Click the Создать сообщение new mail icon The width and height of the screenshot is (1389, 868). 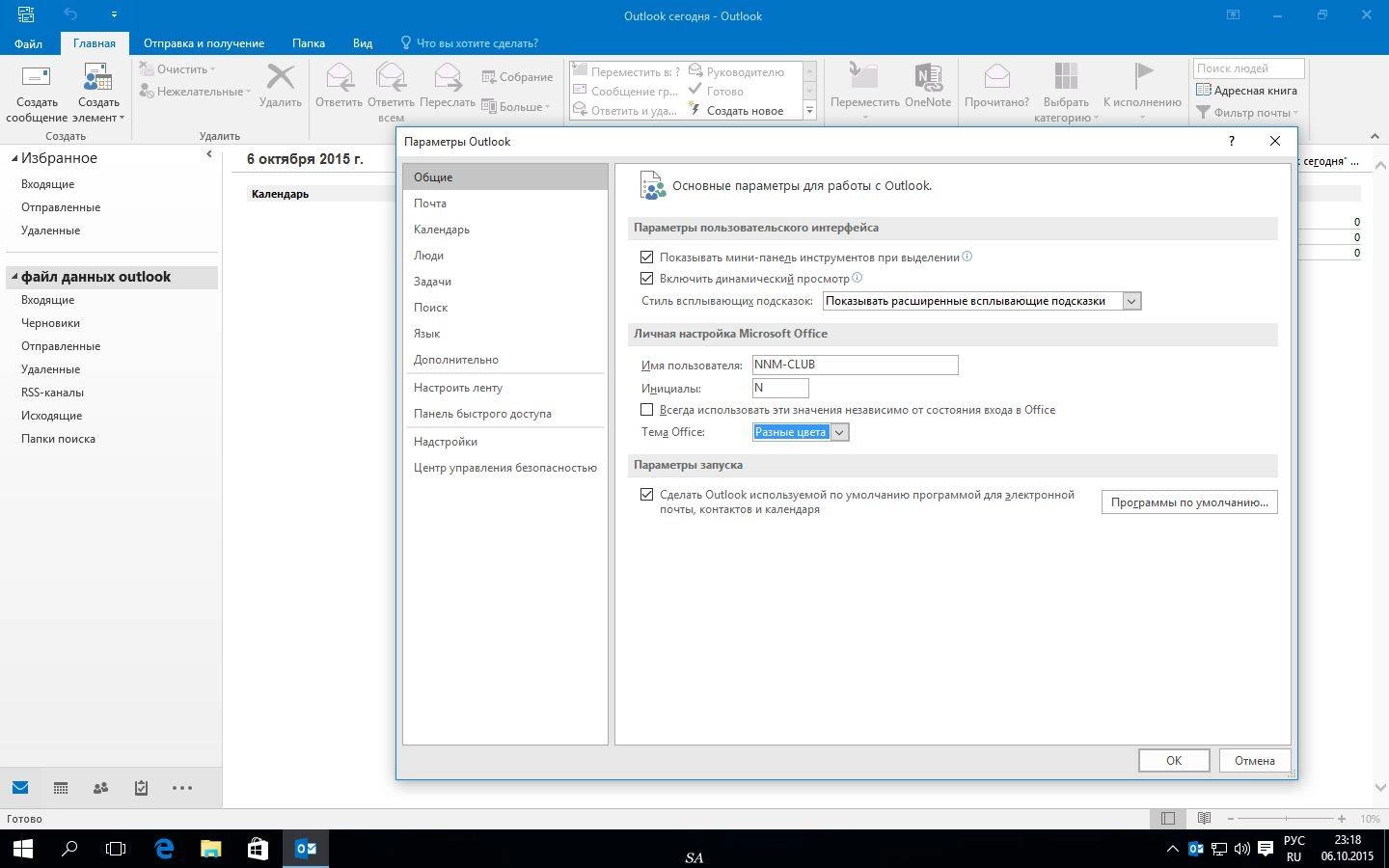click(x=36, y=78)
